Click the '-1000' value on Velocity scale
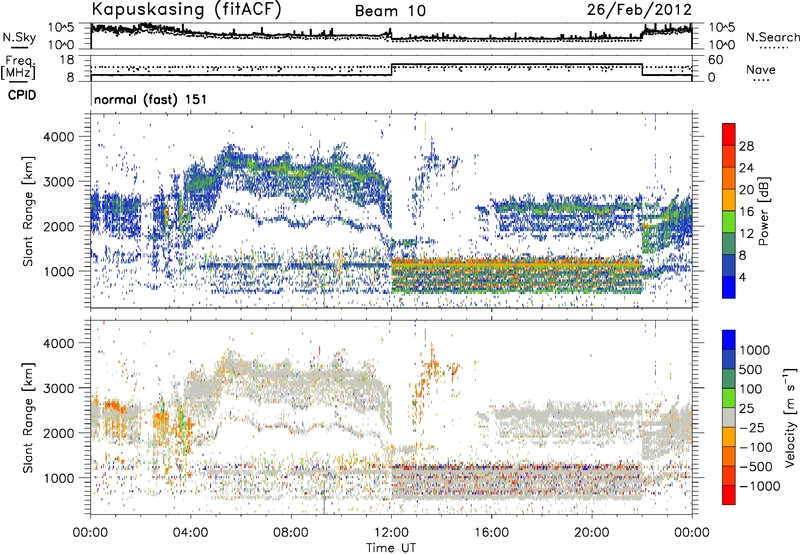 click(760, 486)
